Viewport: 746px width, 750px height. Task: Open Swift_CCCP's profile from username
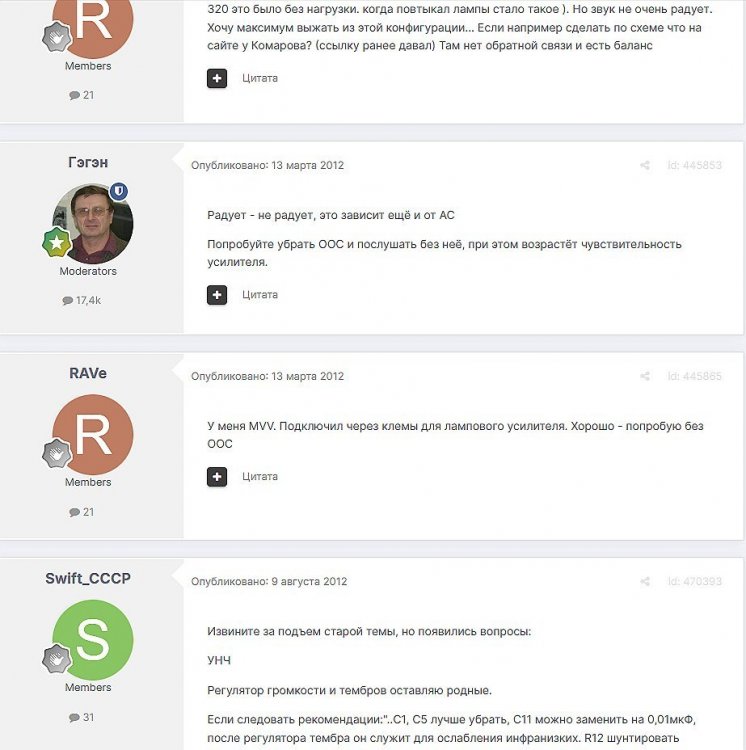tap(88, 578)
